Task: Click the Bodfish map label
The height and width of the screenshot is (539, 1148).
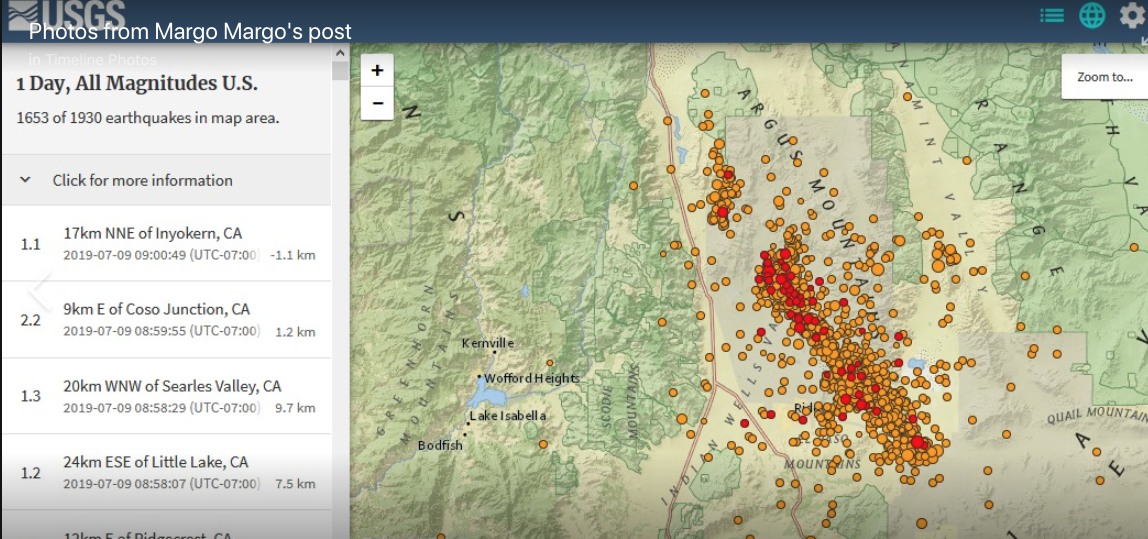Action: pyautogui.click(x=440, y=445)
